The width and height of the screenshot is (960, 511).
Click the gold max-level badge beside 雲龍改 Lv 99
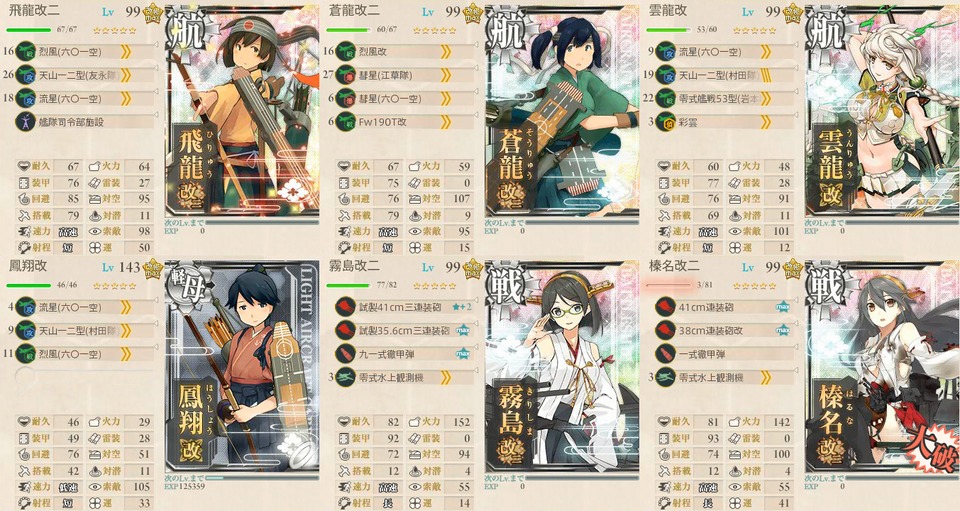(x=792, y=12)
